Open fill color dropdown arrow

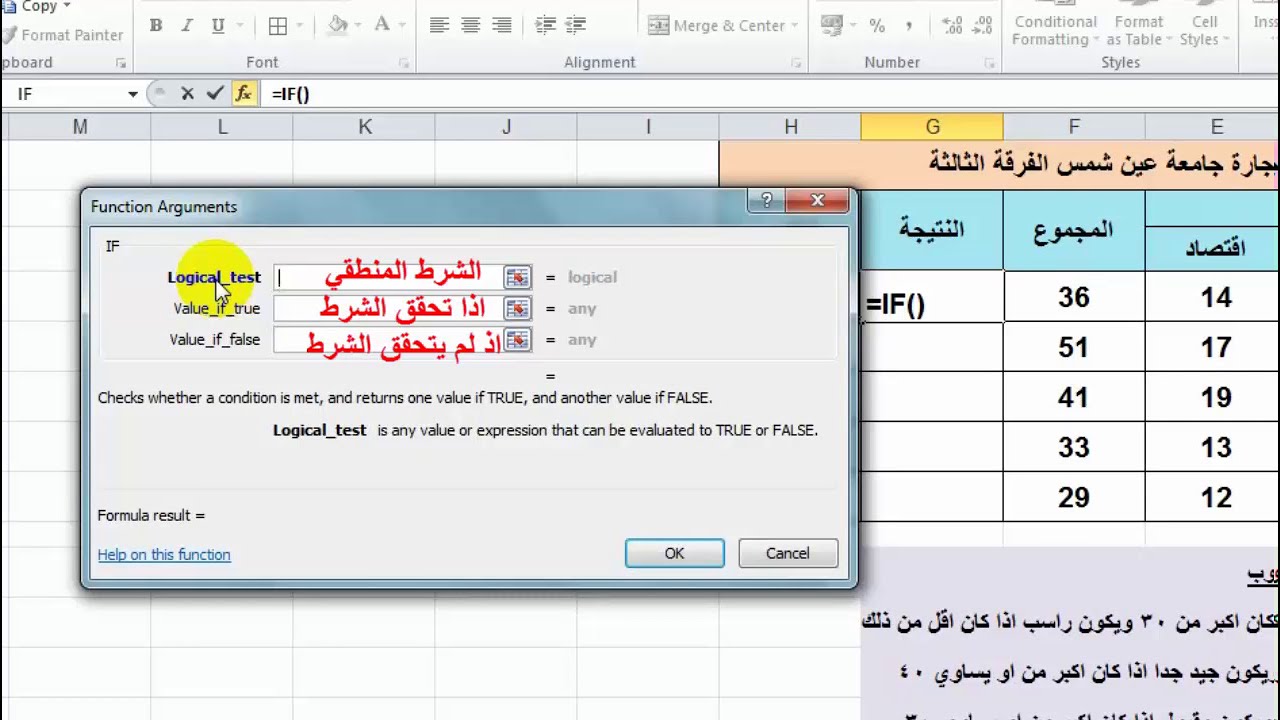pyautogui.click(x=358, y=26)
